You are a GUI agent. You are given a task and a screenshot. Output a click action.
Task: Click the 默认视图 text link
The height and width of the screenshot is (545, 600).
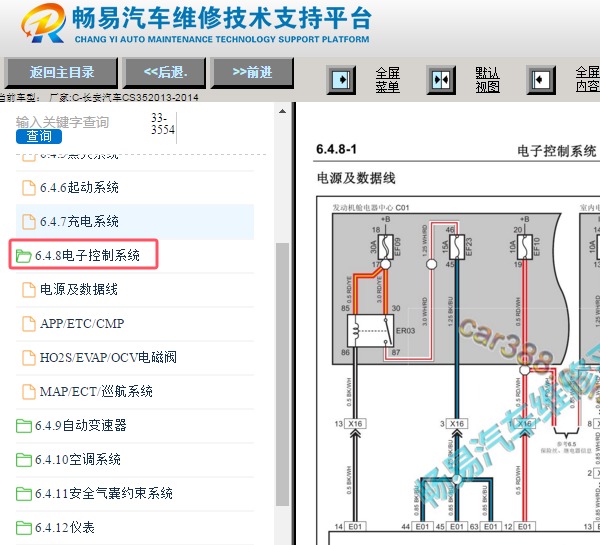[x=488, y=80]
